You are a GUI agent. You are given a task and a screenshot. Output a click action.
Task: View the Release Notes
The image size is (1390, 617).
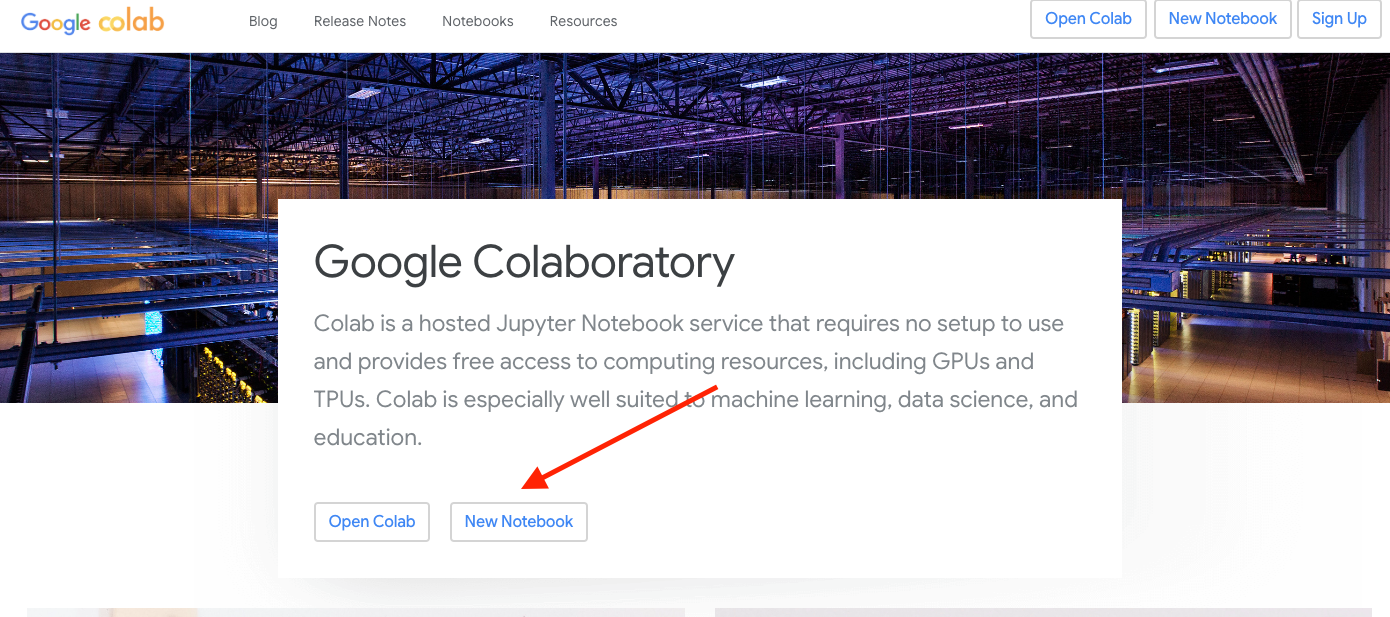click(359, 20)
